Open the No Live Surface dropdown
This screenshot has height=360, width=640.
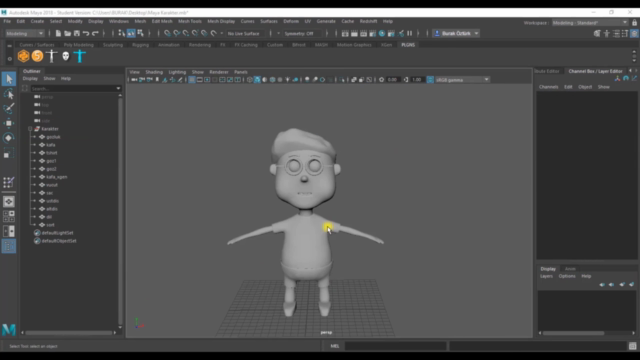coord(244,33)
